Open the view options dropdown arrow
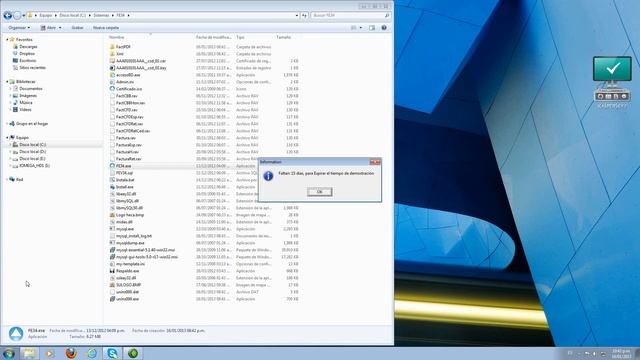The height and width of the screenshot is (360, 640). pos(360,28)
